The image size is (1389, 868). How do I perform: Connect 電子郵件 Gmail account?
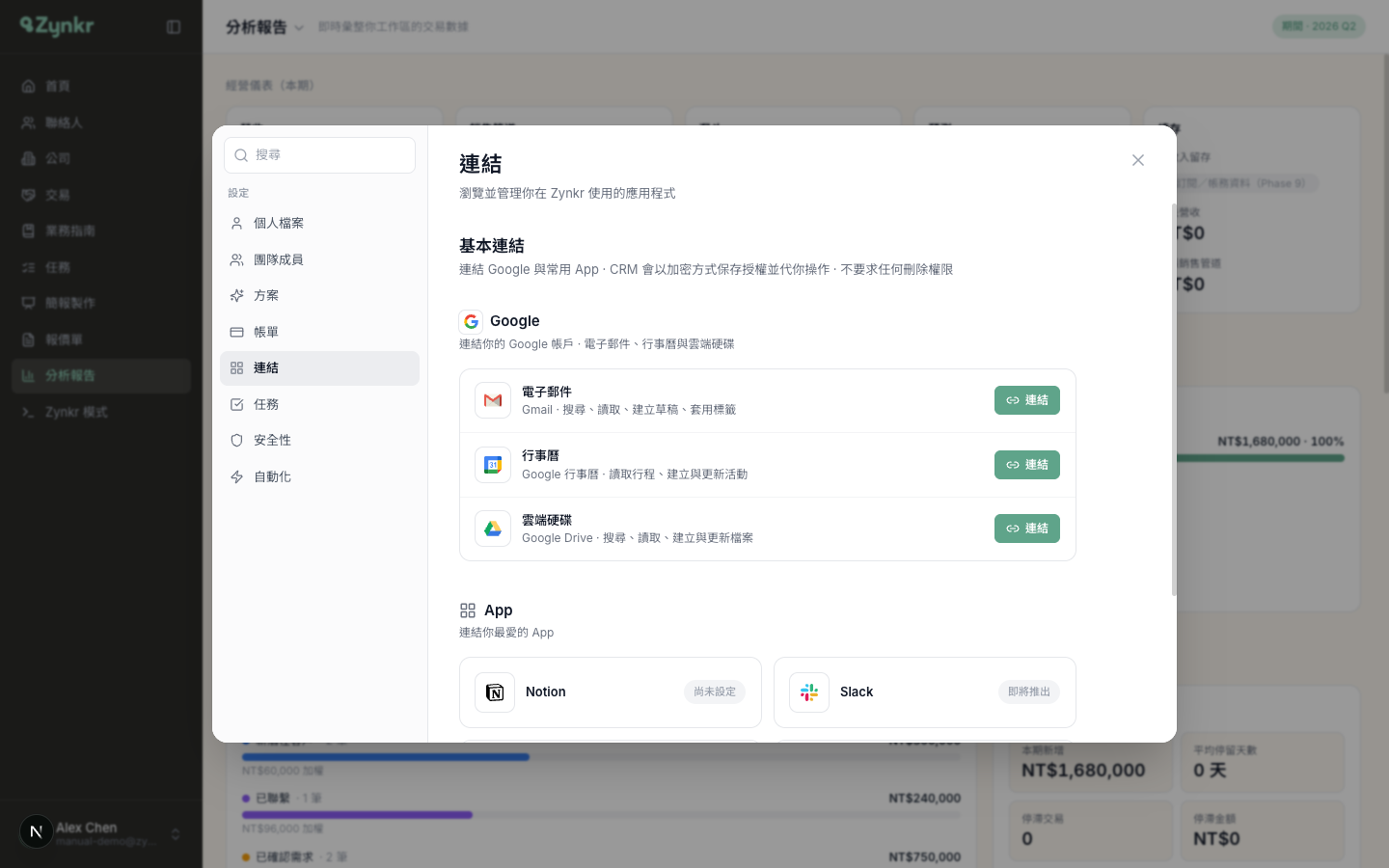click(1026, 400)
